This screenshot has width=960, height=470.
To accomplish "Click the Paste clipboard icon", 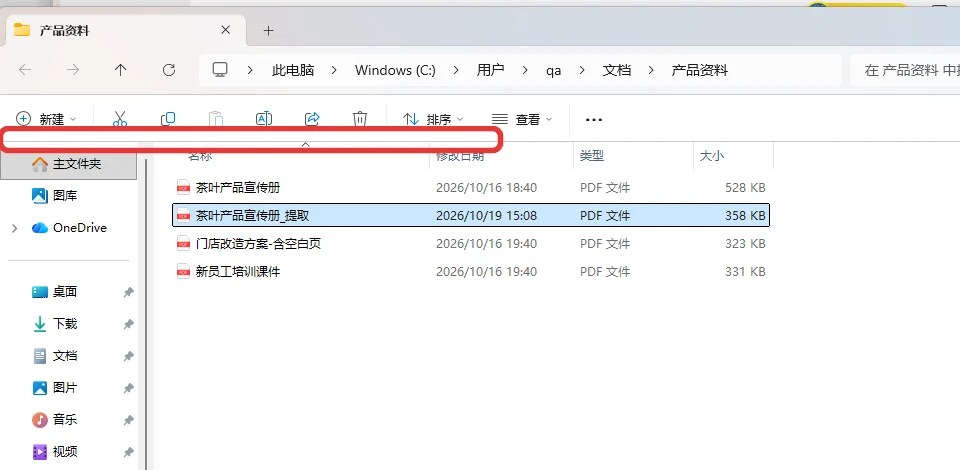I will [x=216, y=119].
